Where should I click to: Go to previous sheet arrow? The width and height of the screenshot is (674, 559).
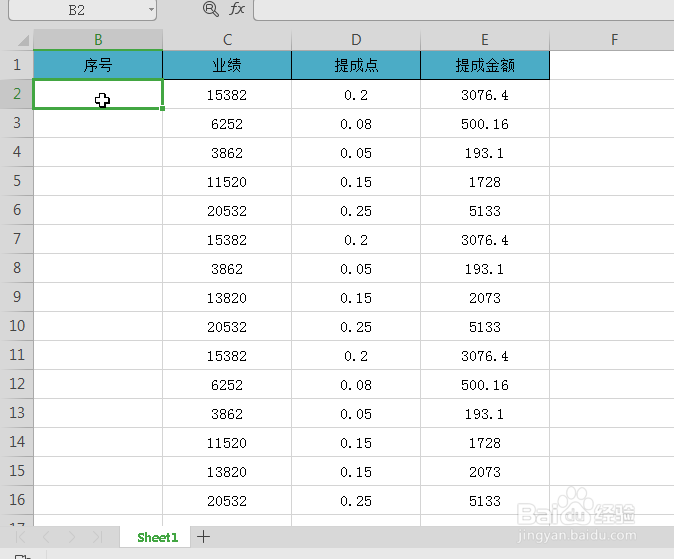(46, 537)
